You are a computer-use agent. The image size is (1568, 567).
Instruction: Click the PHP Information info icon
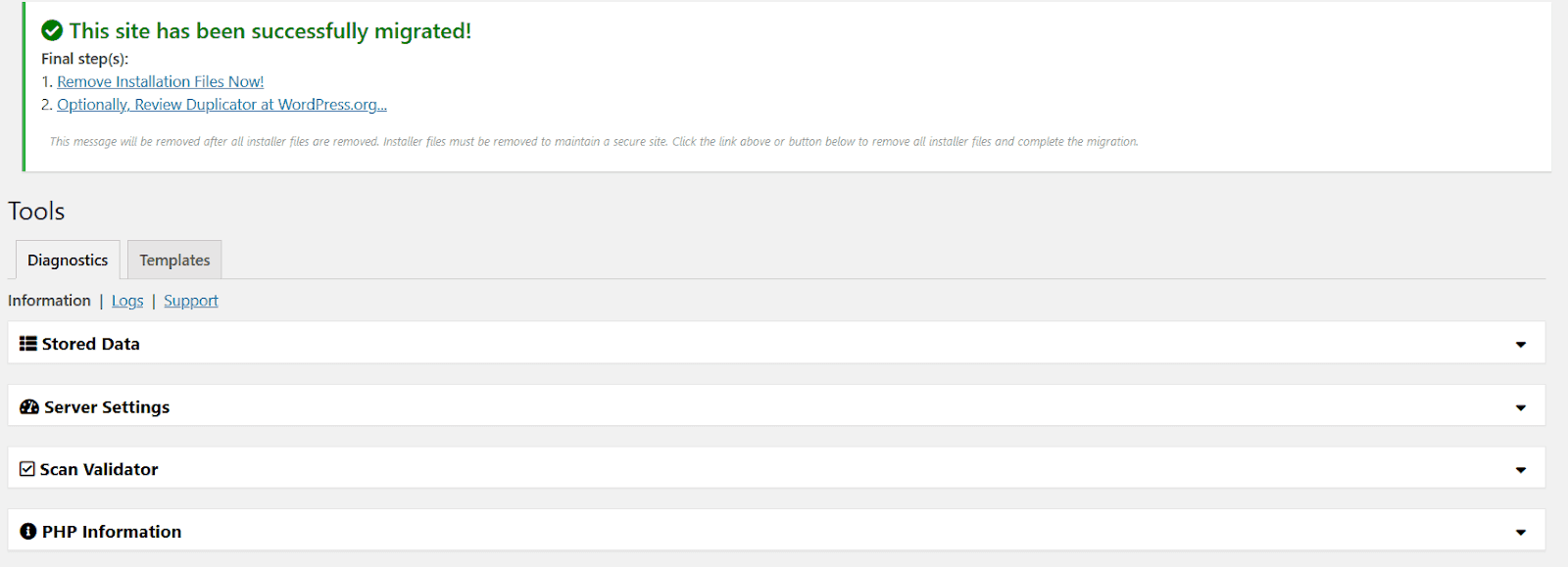click(28, 532)
